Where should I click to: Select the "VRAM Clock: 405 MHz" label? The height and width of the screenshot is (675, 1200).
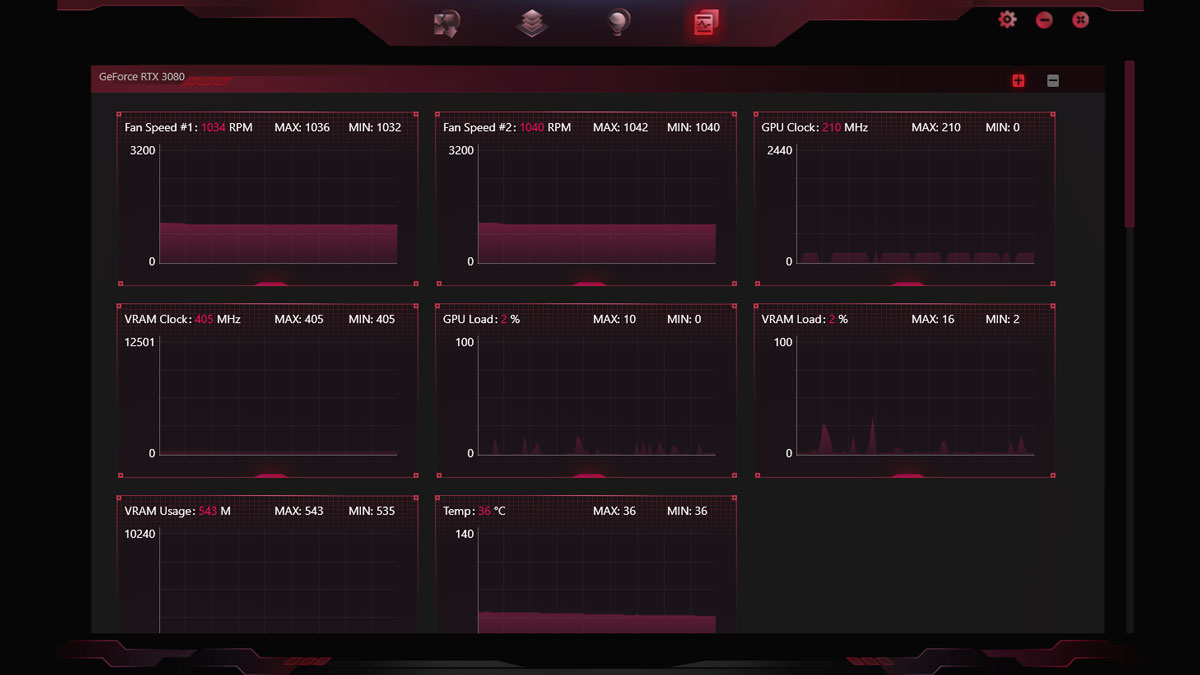pos(183,320)
